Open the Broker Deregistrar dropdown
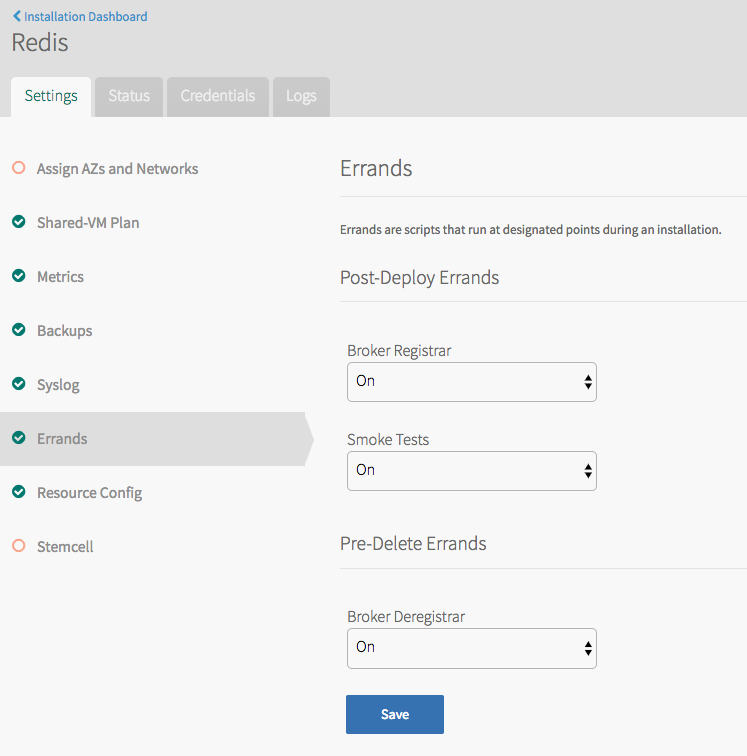 472,648
